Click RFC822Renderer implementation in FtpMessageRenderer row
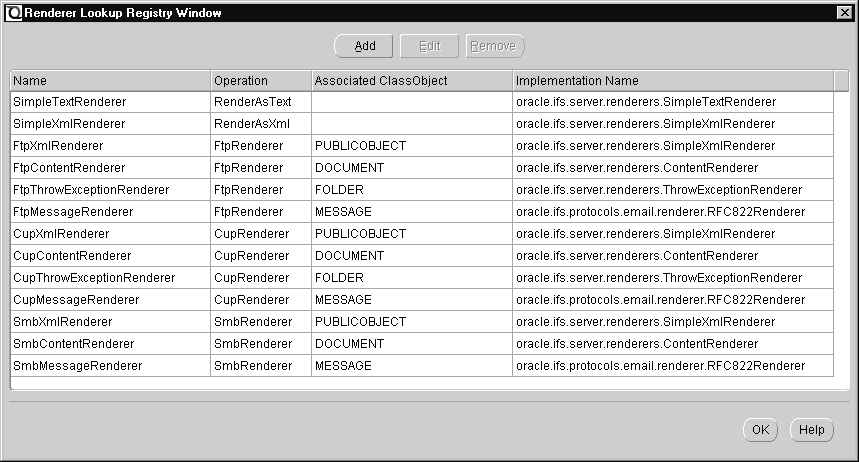 pos(673,212)
